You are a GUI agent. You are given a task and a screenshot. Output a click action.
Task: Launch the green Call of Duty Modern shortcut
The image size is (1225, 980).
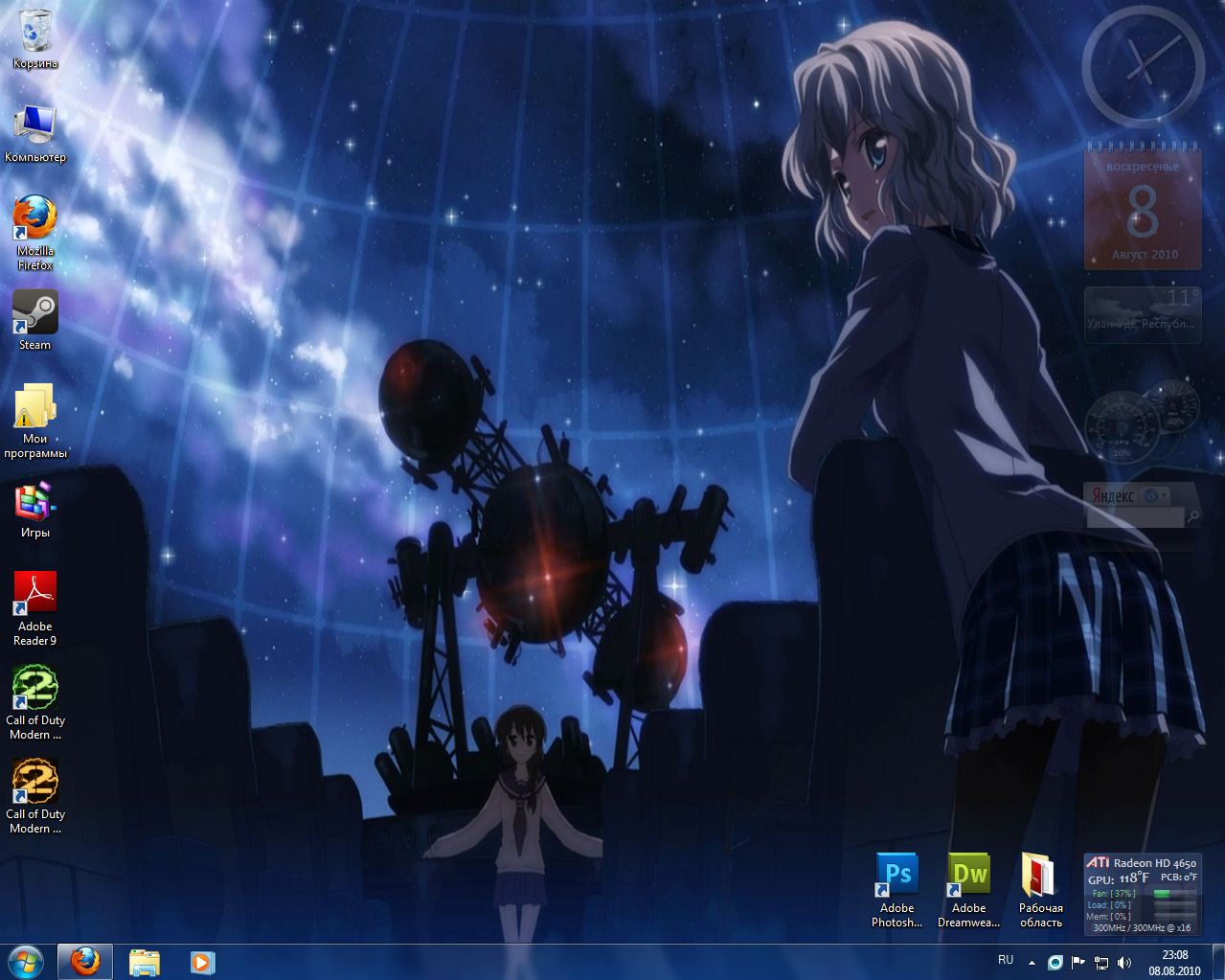(x=35, y=688)
